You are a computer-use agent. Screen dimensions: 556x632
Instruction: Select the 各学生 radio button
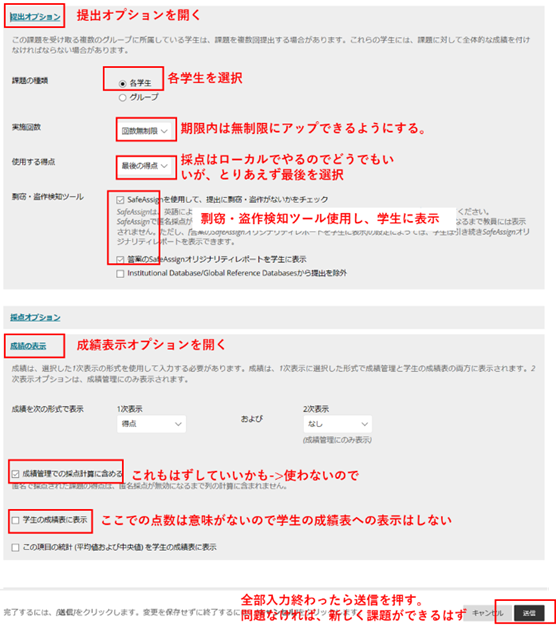point(123,83)
